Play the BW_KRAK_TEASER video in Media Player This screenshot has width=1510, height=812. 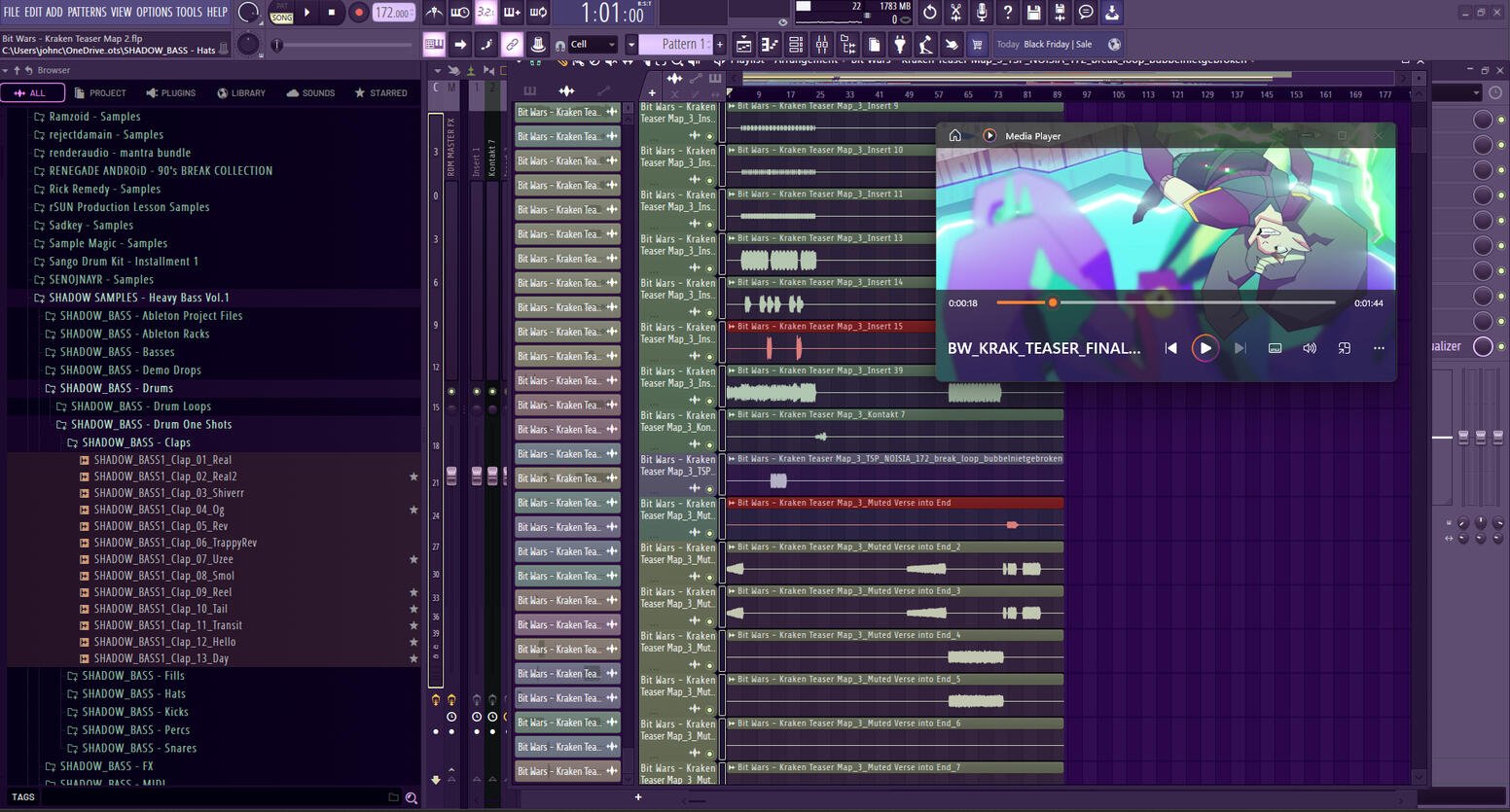point(1204,348)
